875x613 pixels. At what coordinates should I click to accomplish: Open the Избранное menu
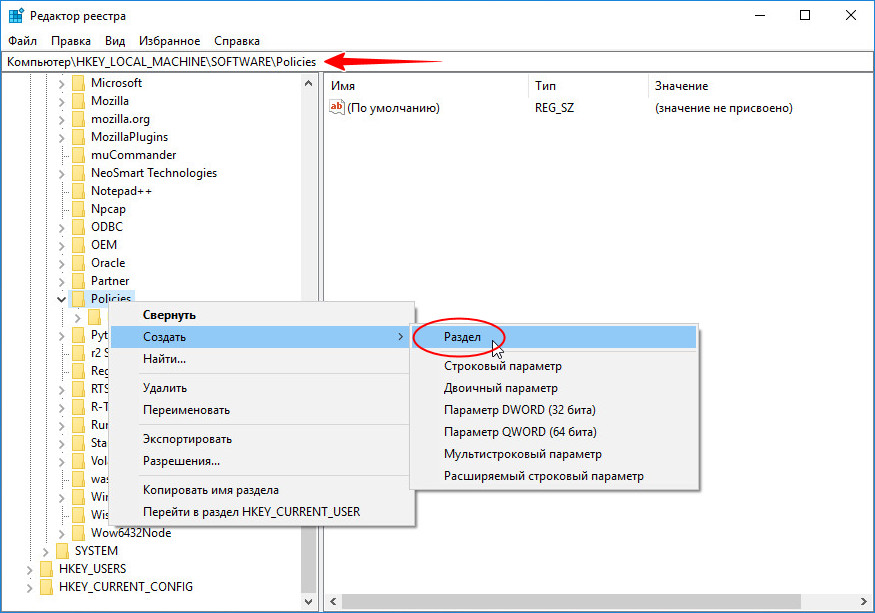(170, 41)
